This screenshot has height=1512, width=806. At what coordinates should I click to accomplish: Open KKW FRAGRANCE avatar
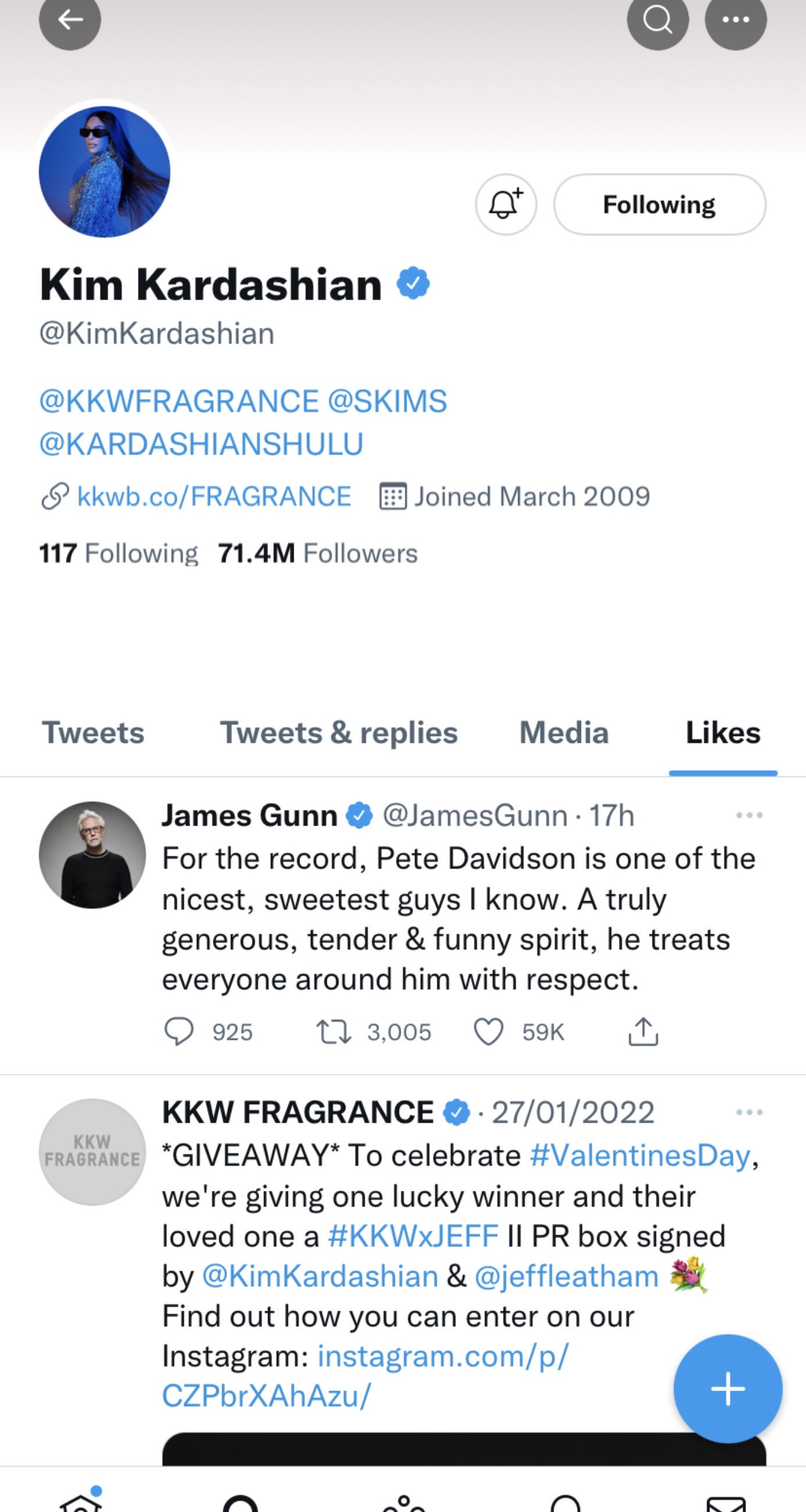92,1152
